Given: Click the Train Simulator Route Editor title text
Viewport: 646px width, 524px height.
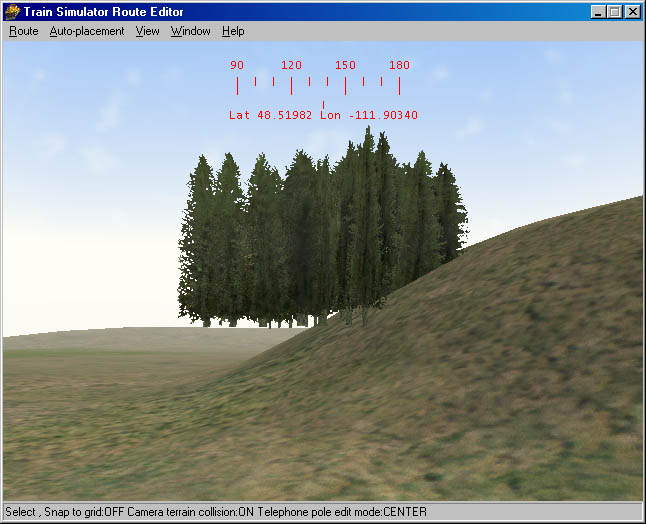Looking at the screenshot, I should click(x=103, y=12).
